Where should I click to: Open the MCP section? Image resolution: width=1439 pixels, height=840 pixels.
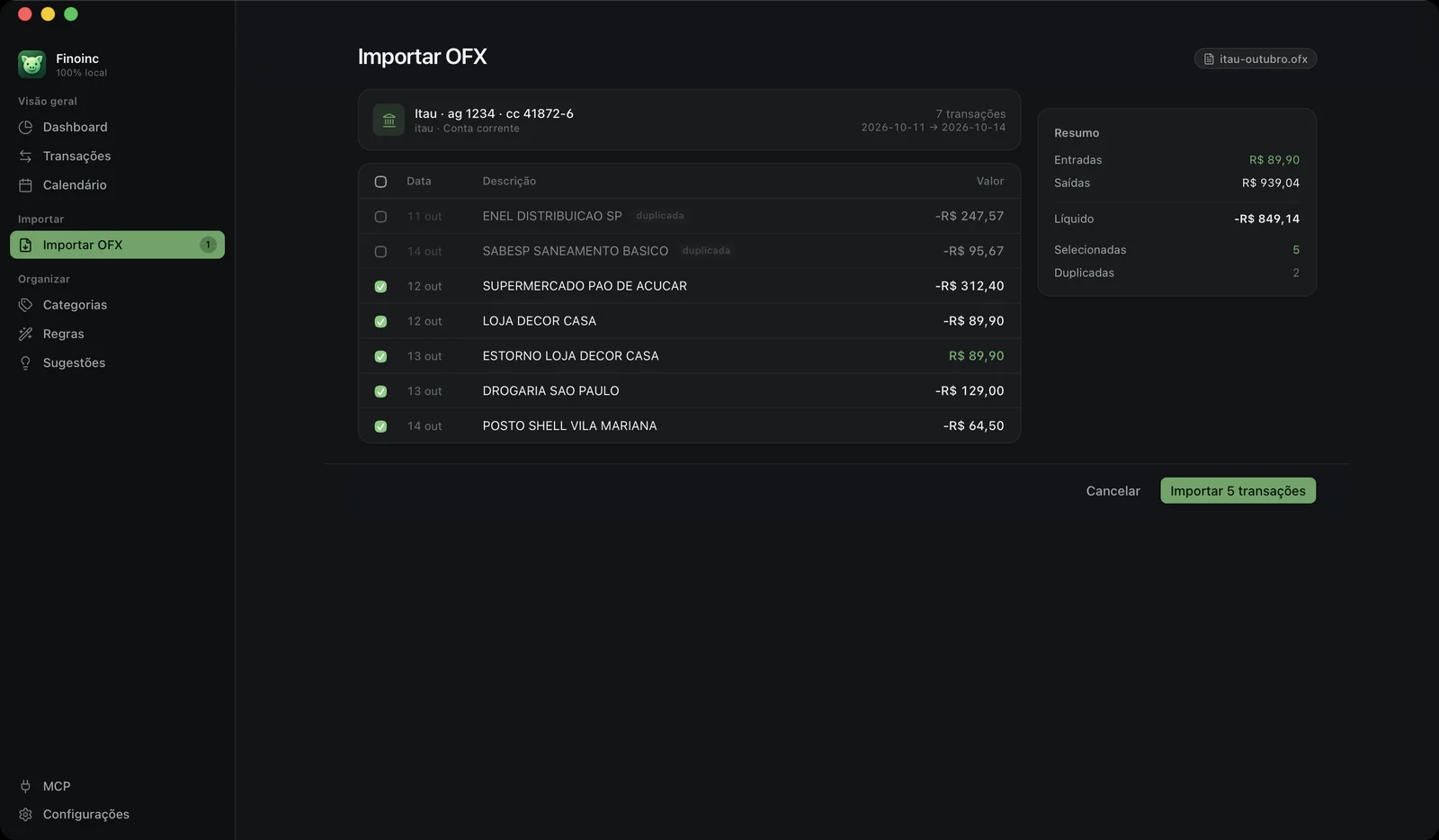coord(117,786)
